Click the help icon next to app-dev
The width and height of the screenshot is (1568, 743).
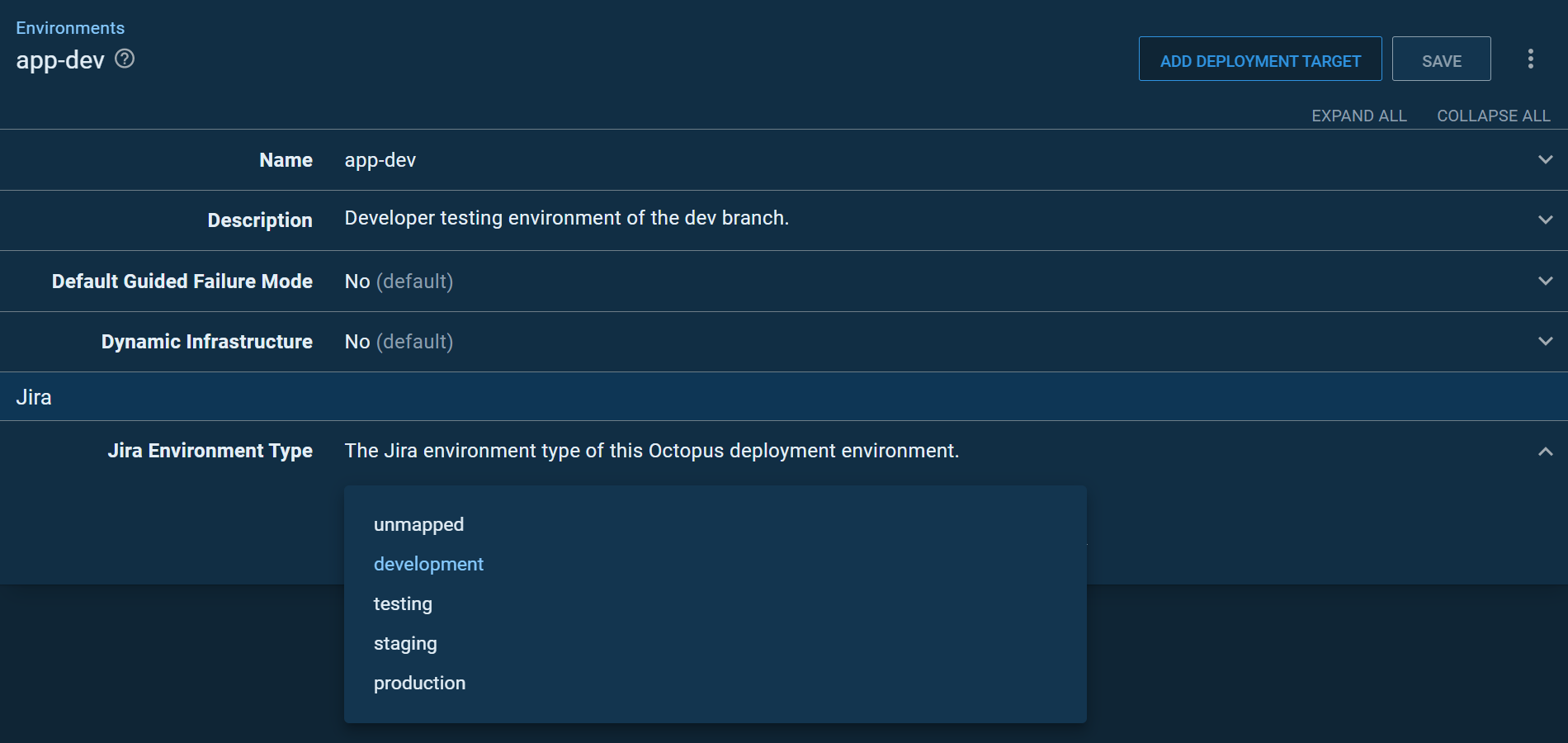coord(125,59)
